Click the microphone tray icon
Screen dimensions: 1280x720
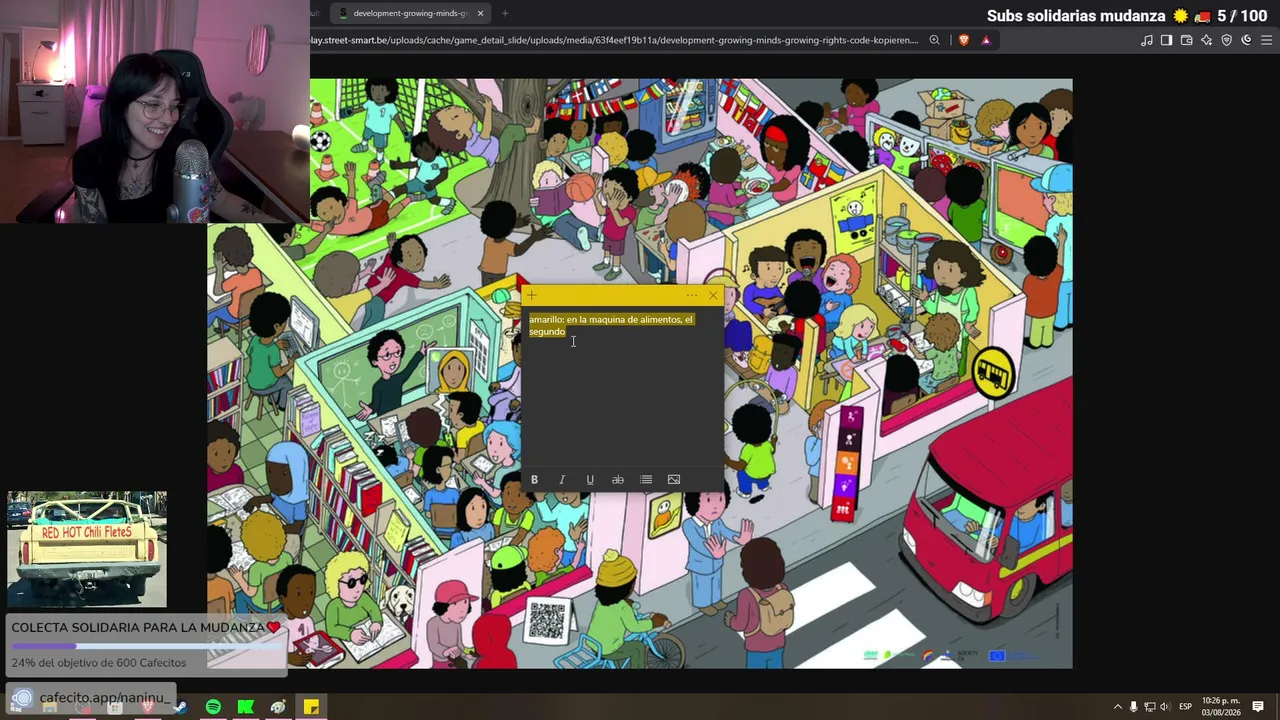point(1133,707)
